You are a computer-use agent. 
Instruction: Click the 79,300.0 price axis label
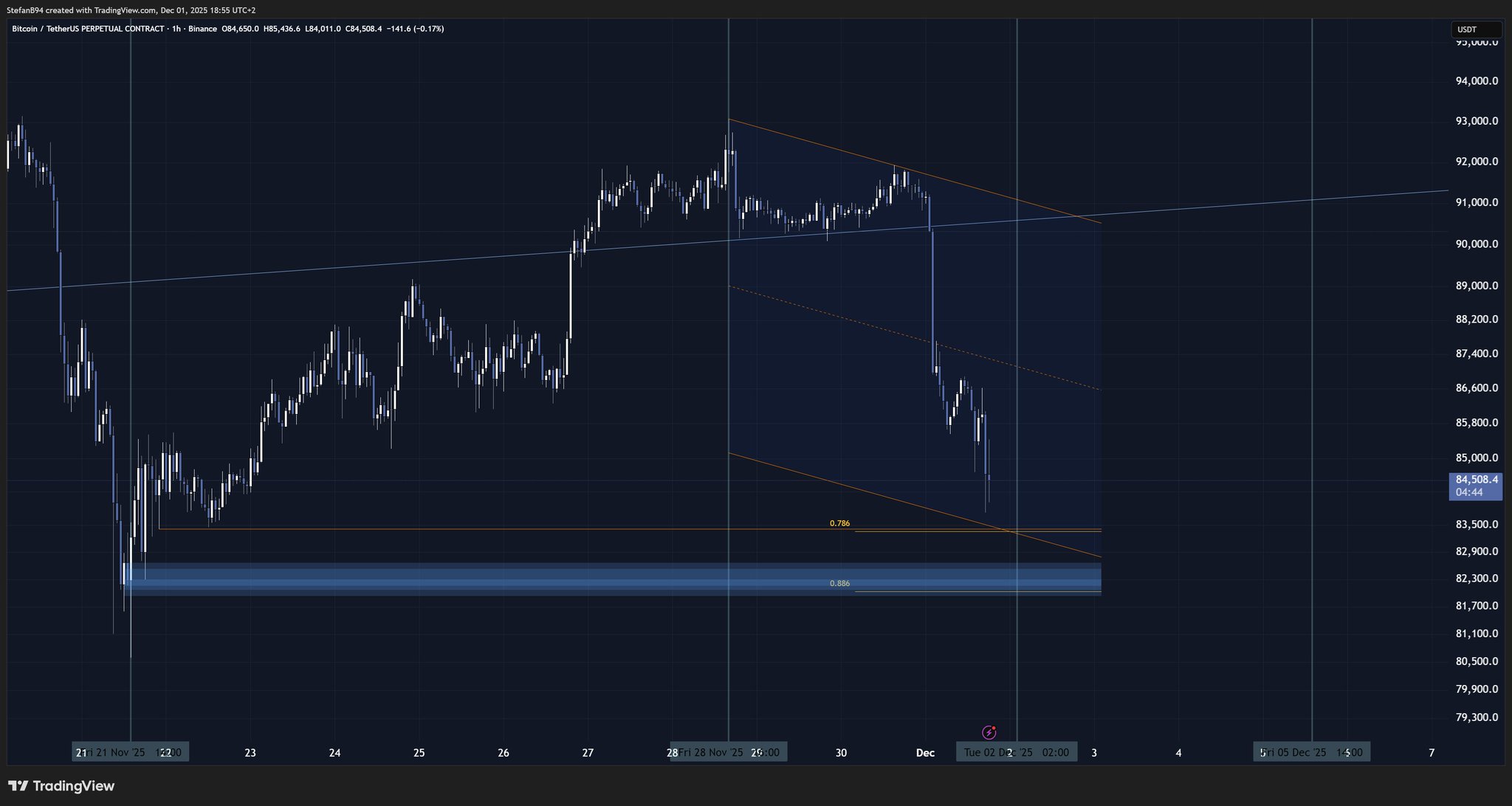click(x=1476, y=717)
